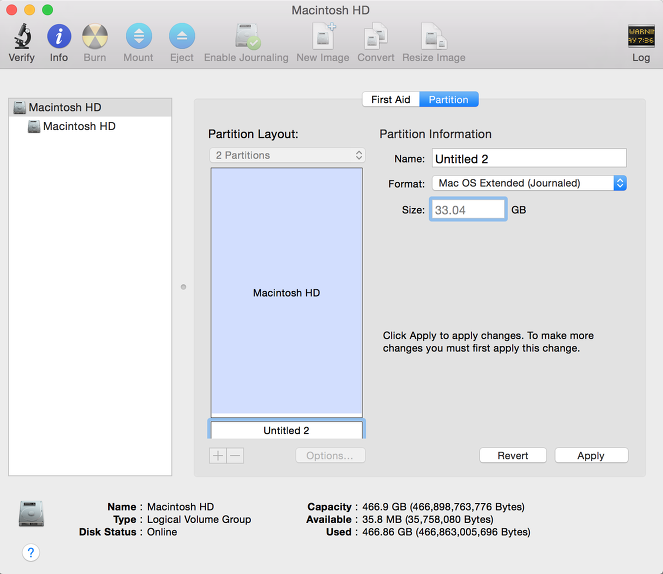Click the Resize Image icon

pos(434,36)
